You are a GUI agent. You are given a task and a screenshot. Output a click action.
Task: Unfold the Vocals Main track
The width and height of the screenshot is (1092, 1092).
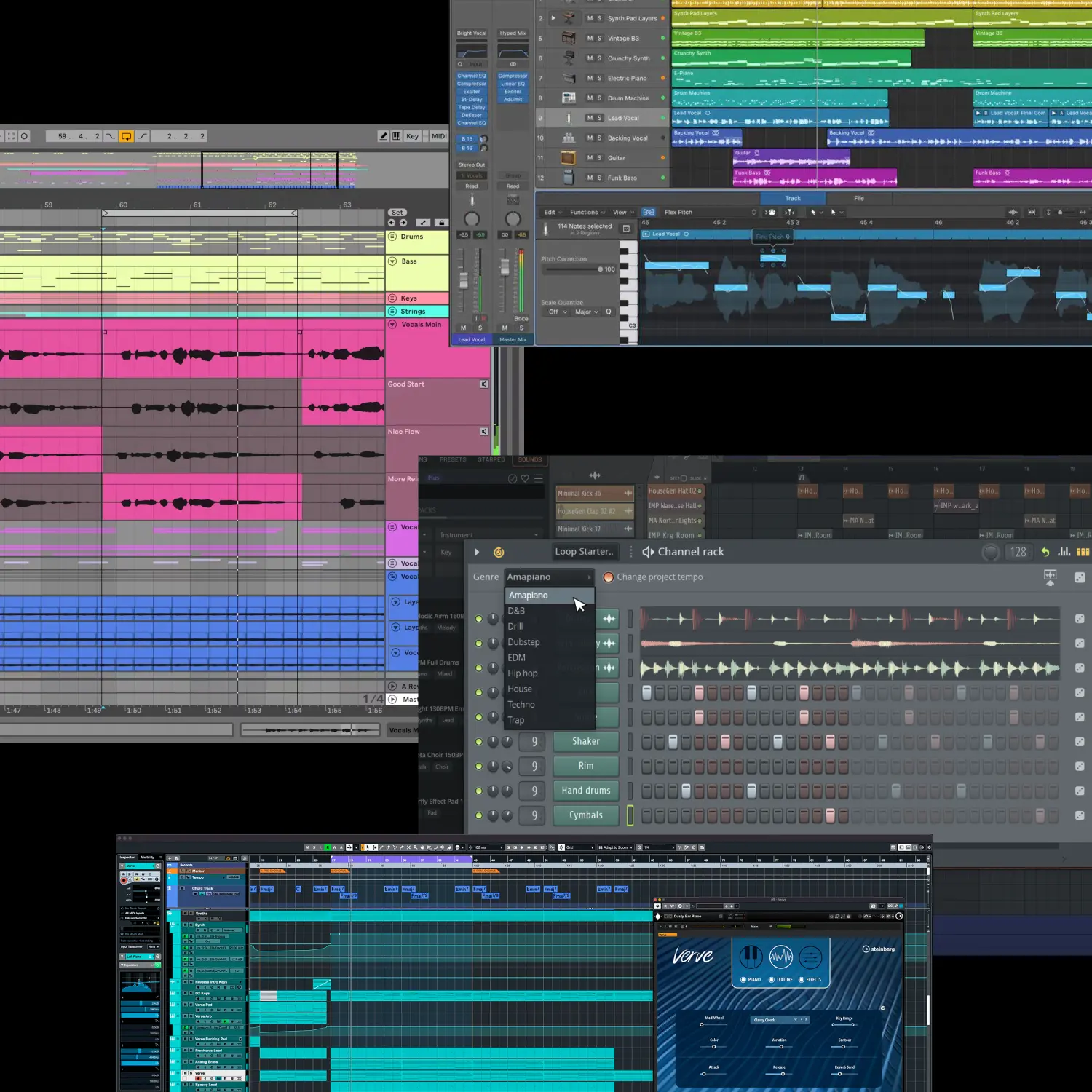tap(392, 325)
